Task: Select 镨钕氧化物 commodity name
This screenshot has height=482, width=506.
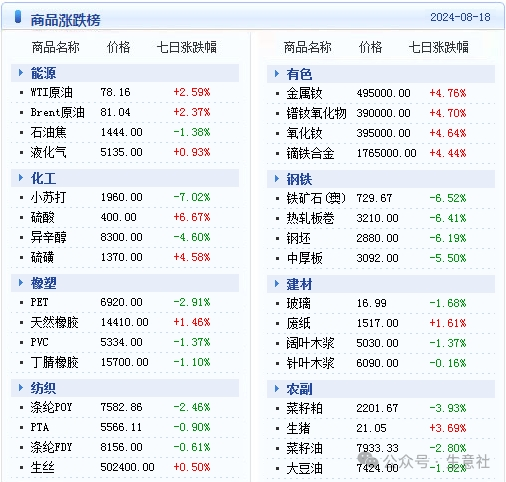Action: pyautogui.click(x=316, y=113)
